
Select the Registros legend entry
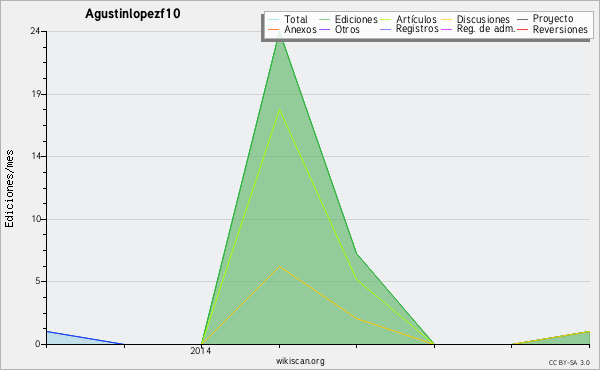pyautogui.click(x=417, y=29)
